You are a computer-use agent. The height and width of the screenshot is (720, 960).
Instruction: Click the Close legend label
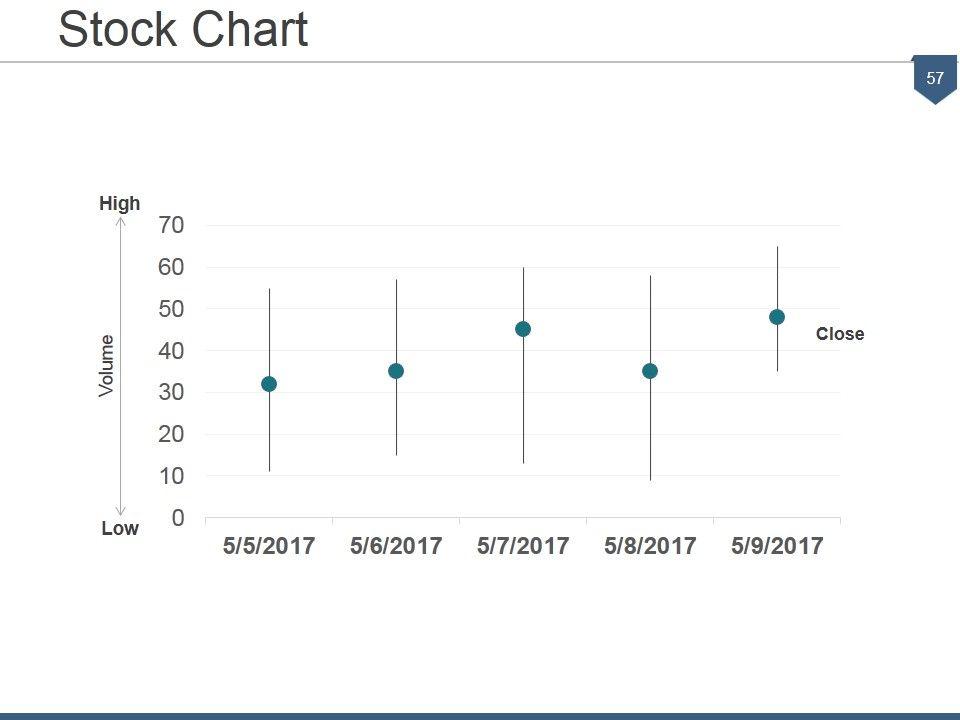click(x=839, y=334)
